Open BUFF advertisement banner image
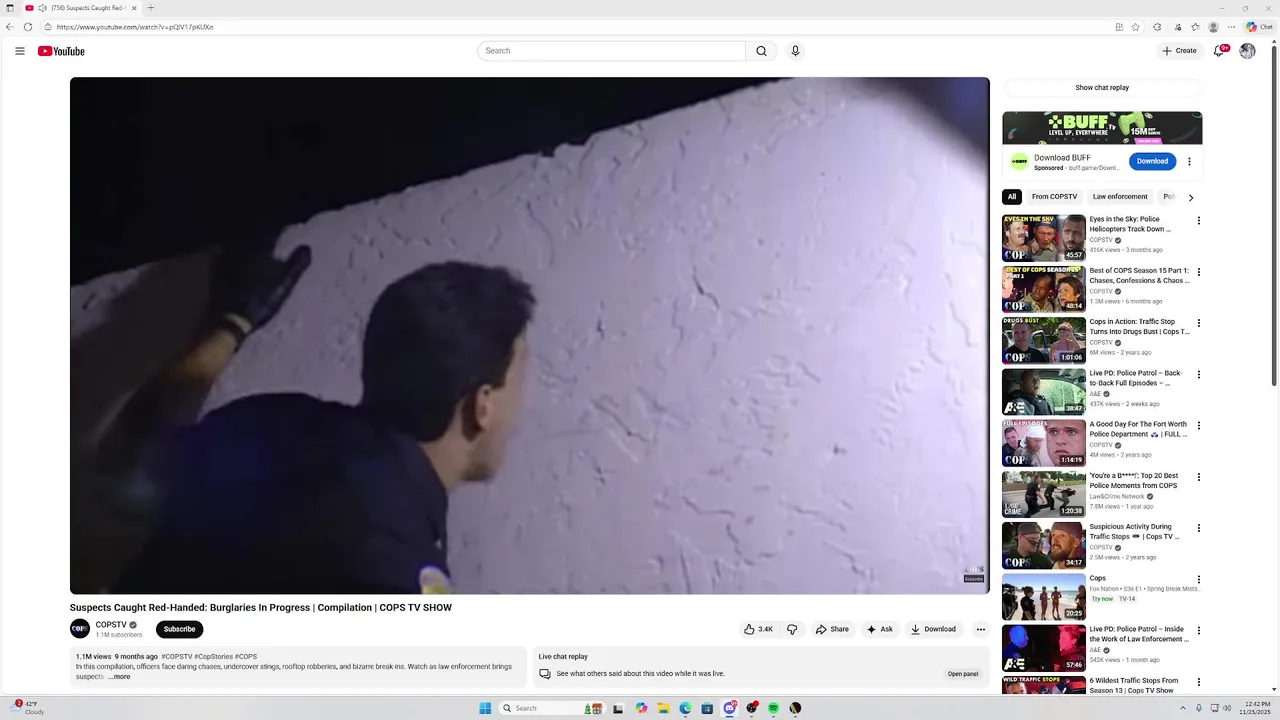The image size is (1280, 720). (1102, 128)
